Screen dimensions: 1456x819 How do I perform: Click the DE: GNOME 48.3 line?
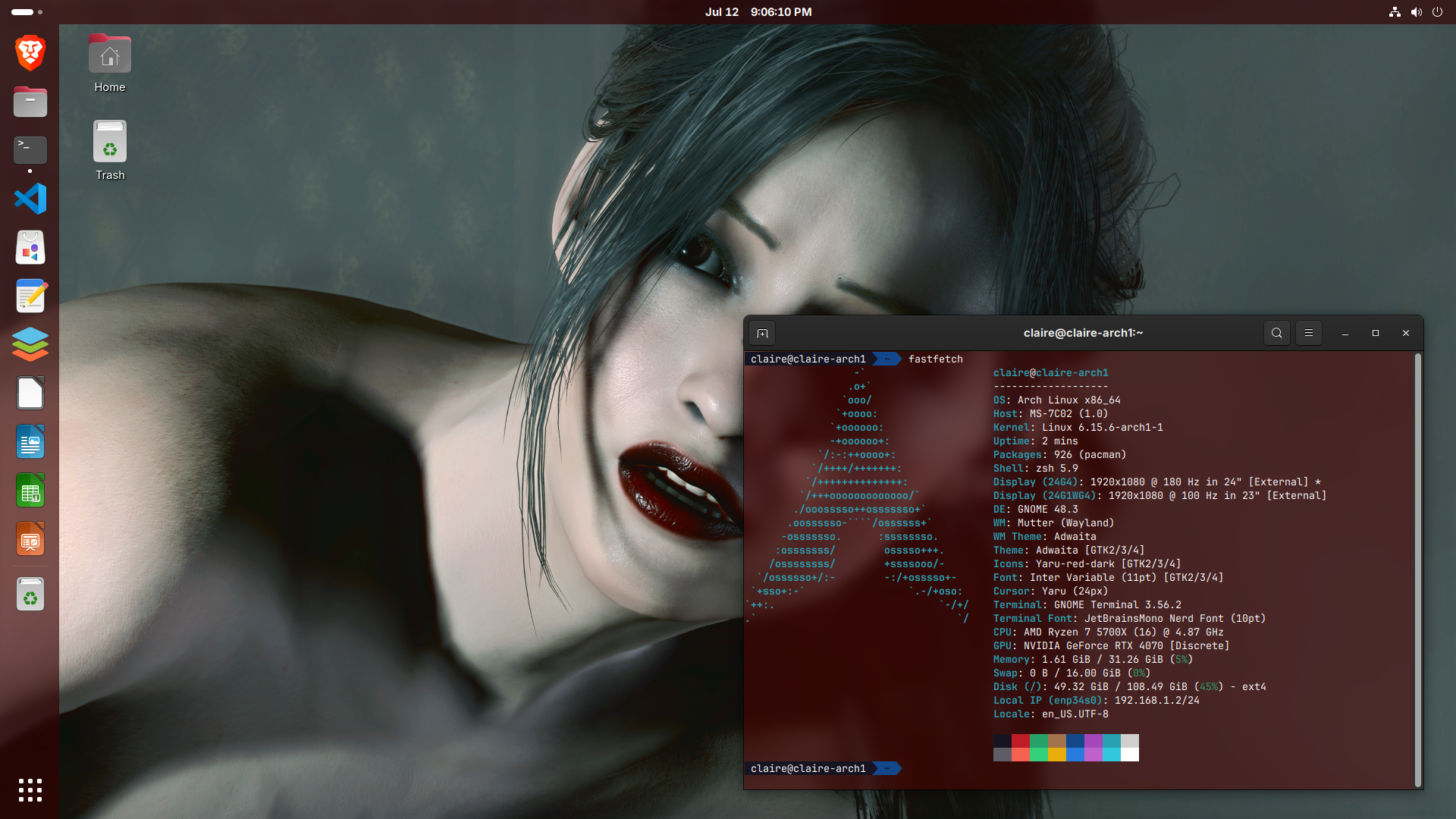1036,510
